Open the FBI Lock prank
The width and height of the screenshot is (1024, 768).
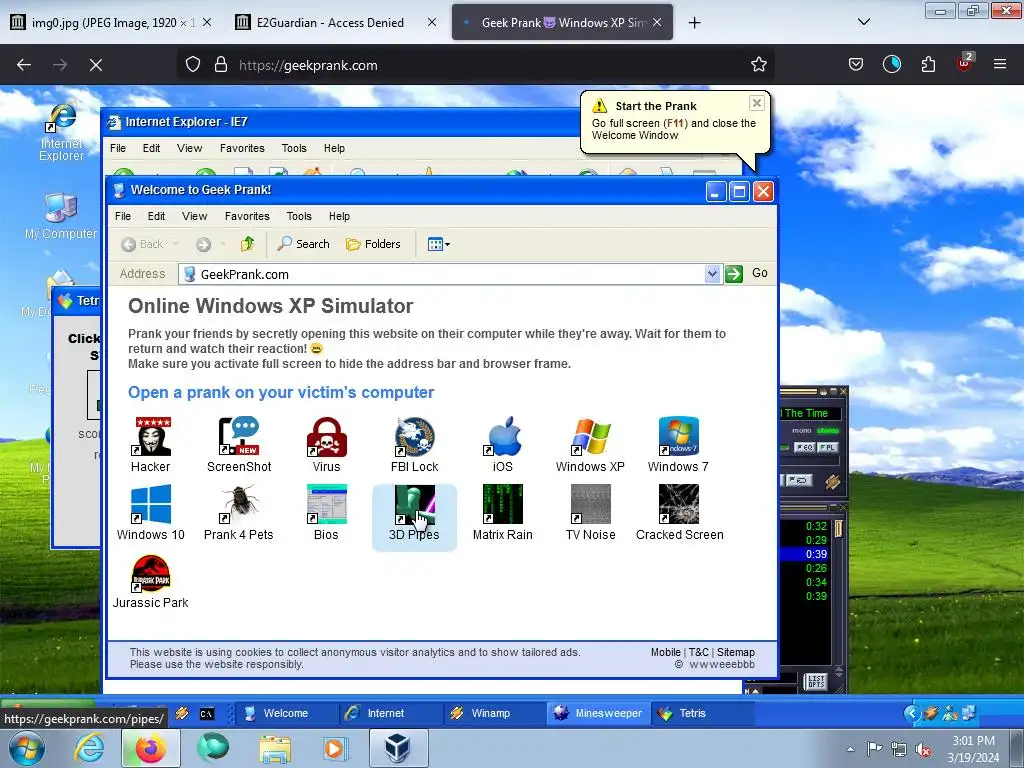pos(415,444)
